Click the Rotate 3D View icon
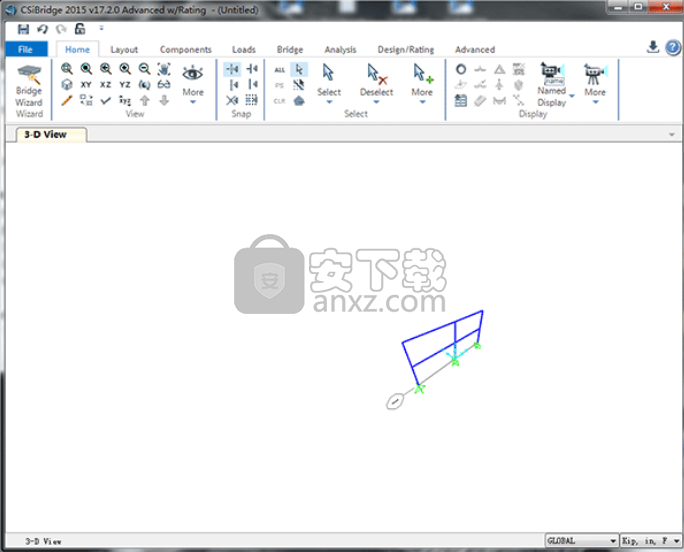This screenshot has height=552, width=684. [144, 85]
